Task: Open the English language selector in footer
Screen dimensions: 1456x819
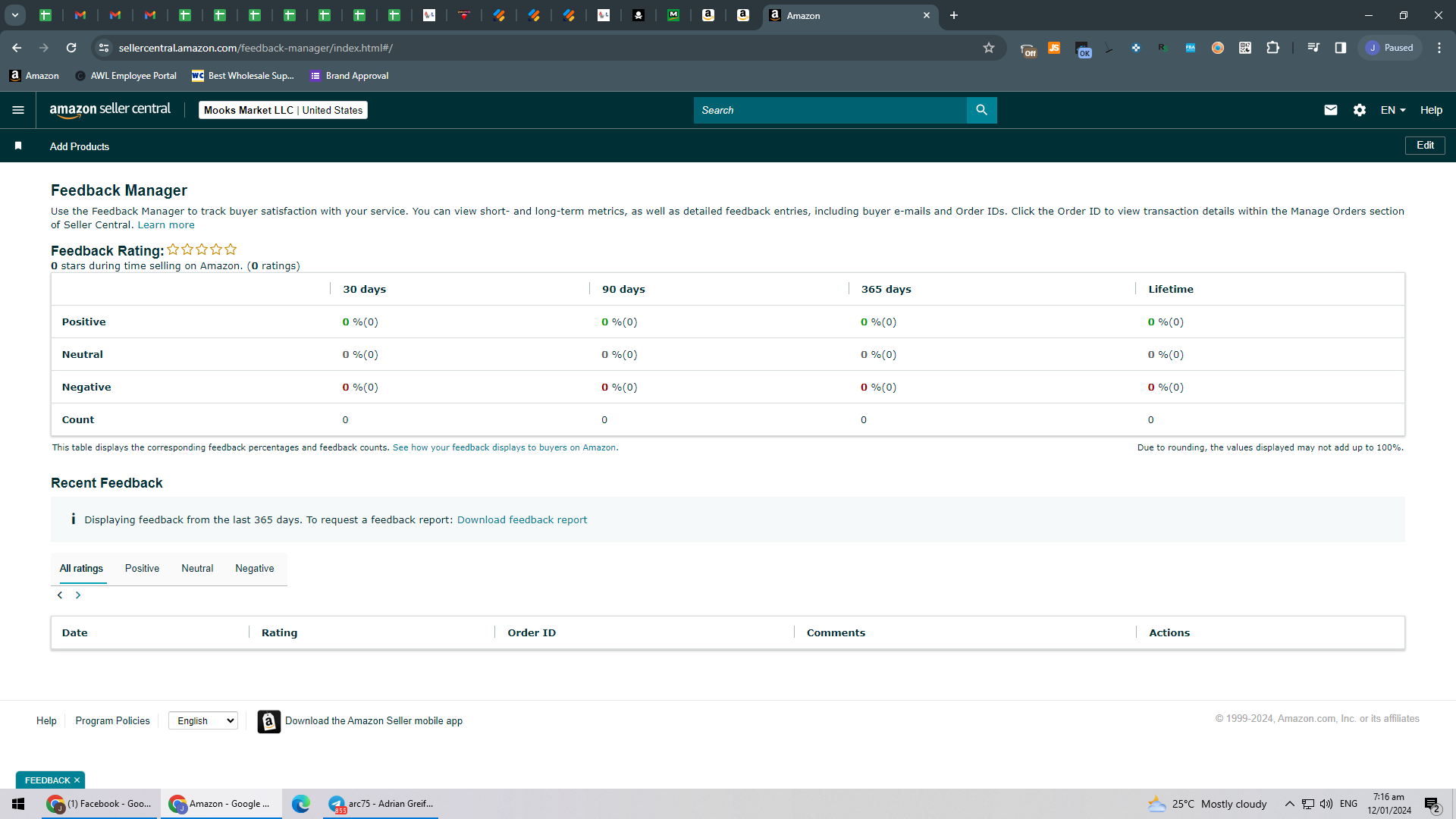Action: point(203,721)
